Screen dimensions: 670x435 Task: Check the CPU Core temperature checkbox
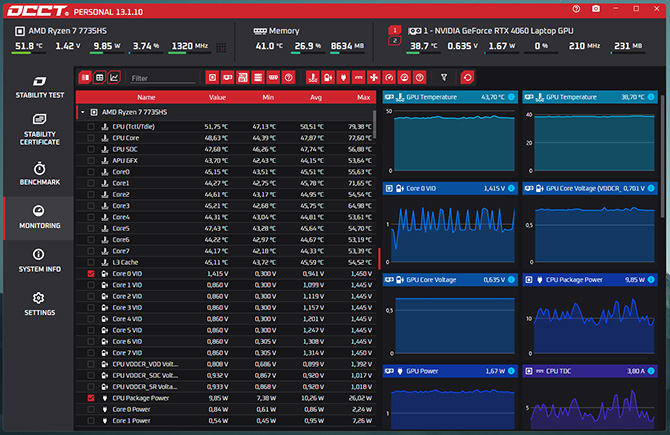pos(91,138)
